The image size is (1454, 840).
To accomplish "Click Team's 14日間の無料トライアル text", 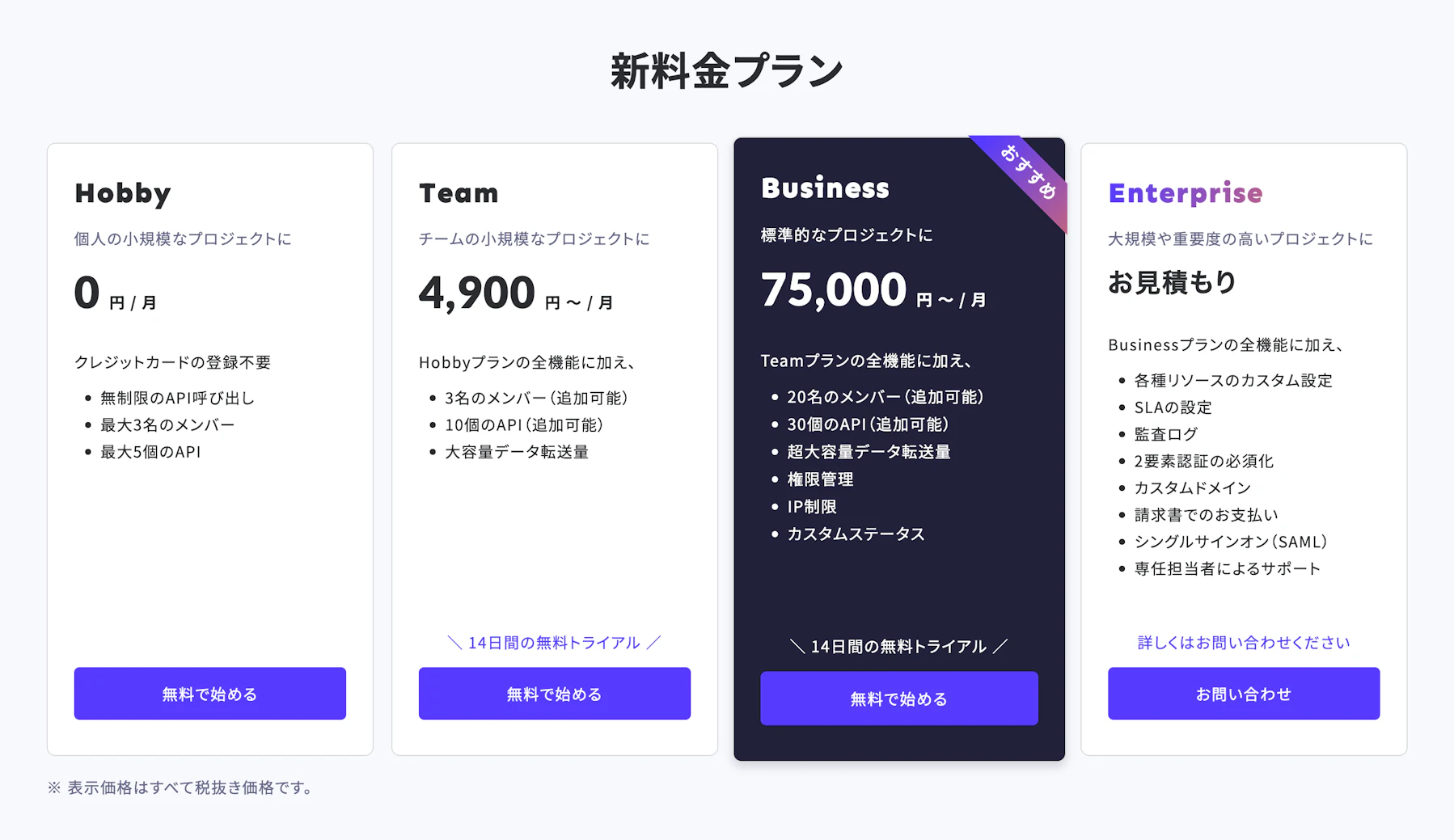I will pos(555,643).
